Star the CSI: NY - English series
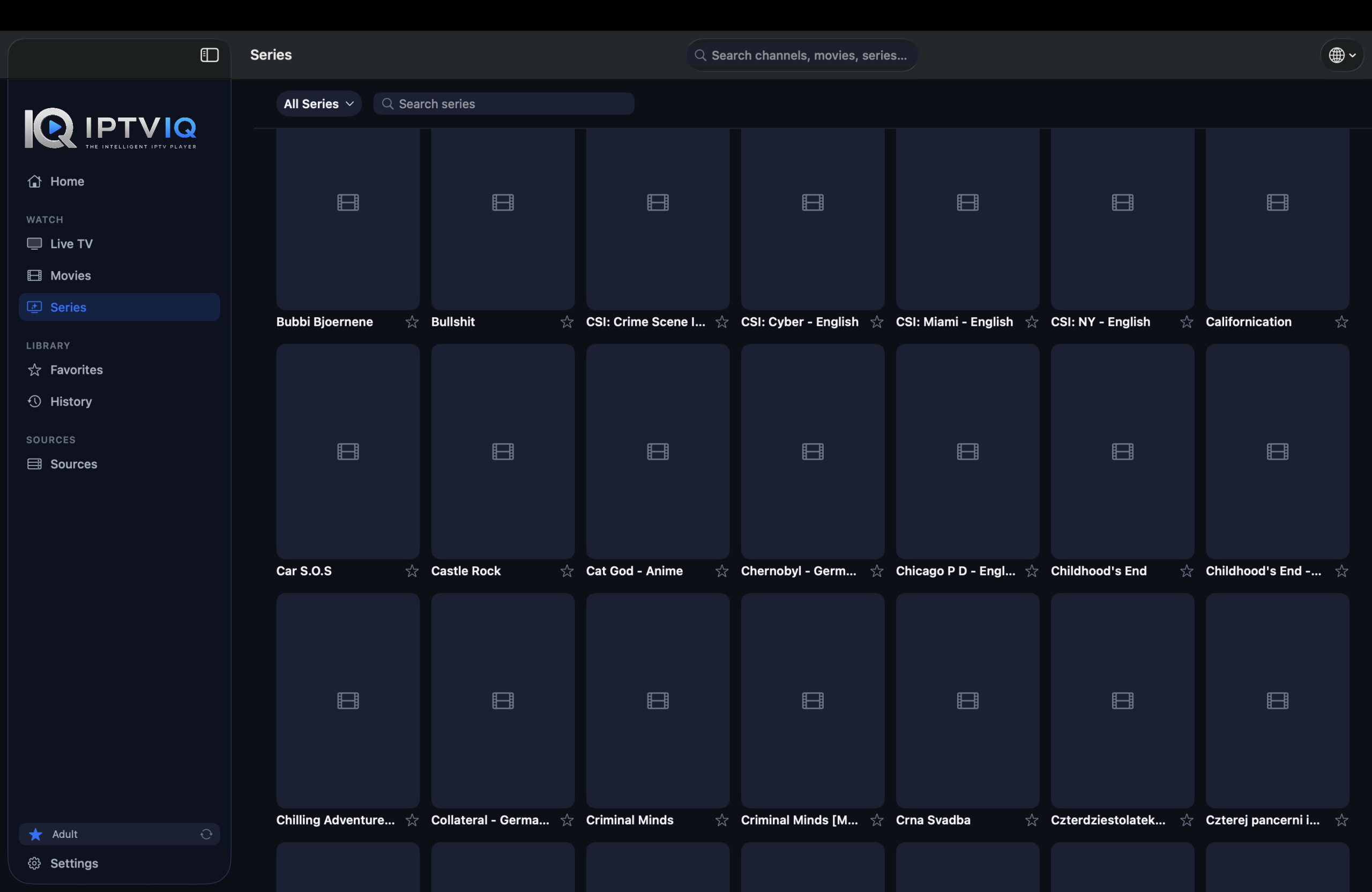 1187,322
